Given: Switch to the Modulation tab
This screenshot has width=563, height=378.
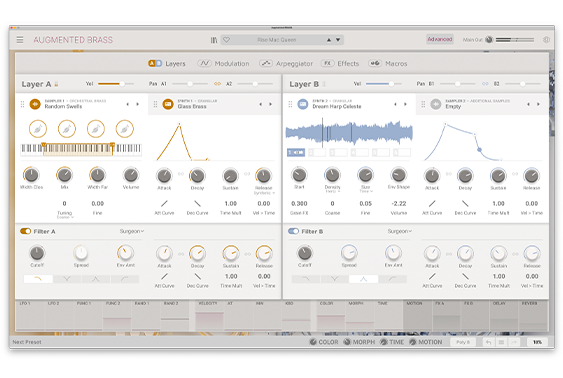Looking at the screenshot, I should click(223, 64).
